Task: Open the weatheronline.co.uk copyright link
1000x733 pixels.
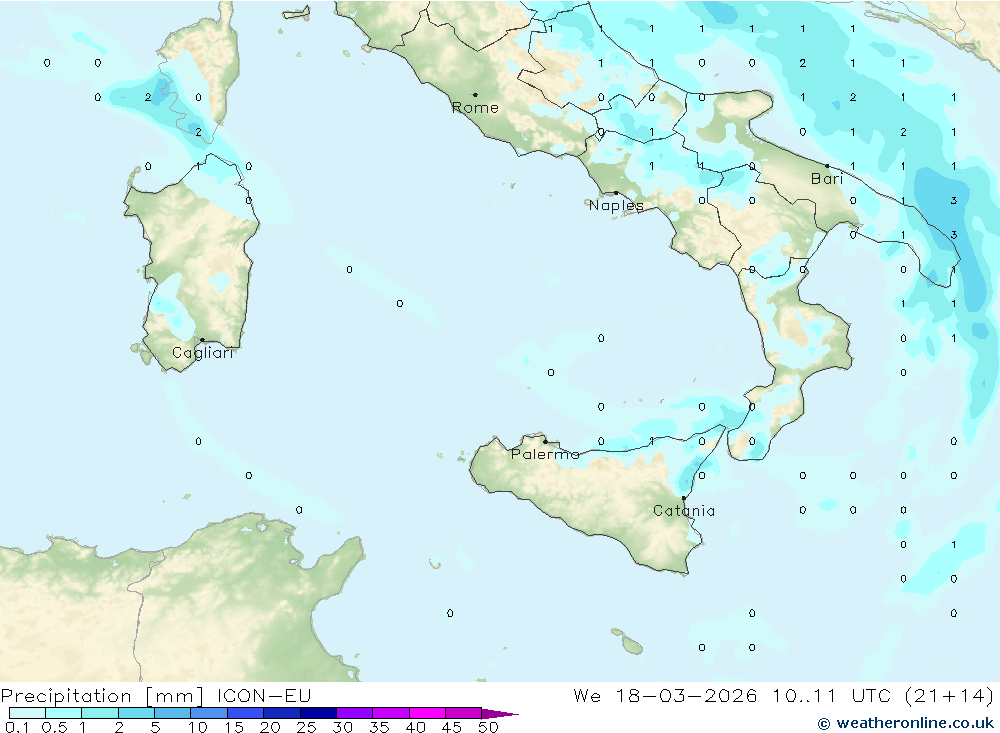Action: pos(906,723)
